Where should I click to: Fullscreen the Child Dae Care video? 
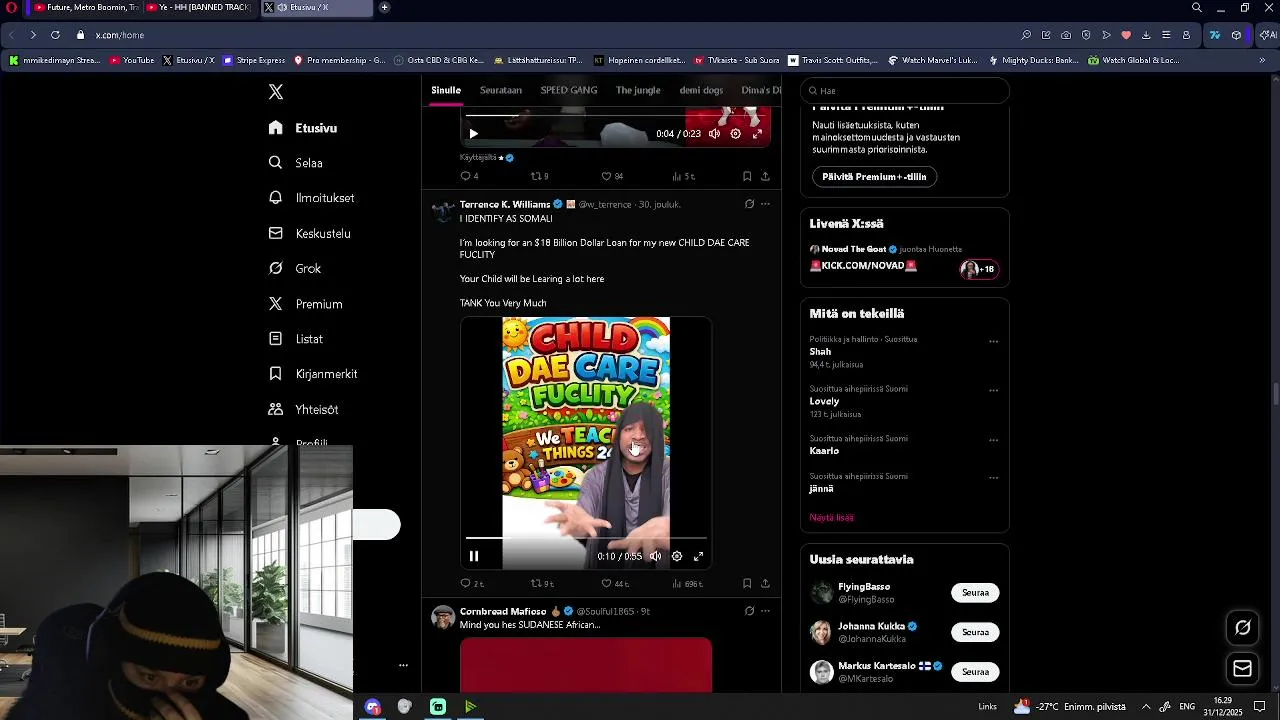click(699, 556)
